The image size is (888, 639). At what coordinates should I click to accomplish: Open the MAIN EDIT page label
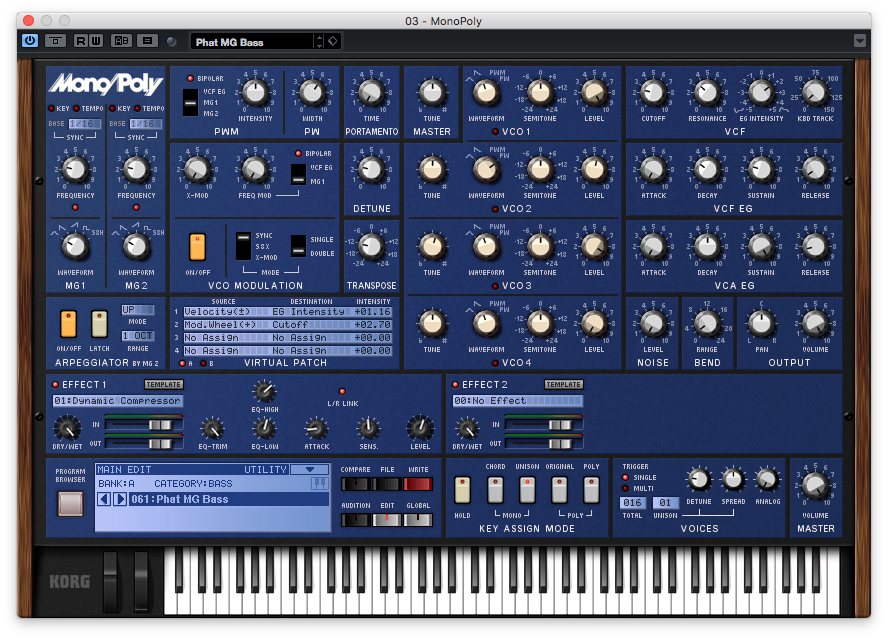pos(124,470)
